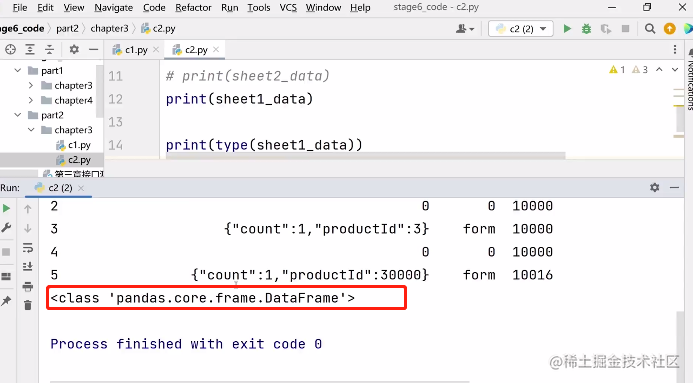693x383 pixels.
Task: Toggle Scroll to End in console
Action: click(x=27, y=266)
